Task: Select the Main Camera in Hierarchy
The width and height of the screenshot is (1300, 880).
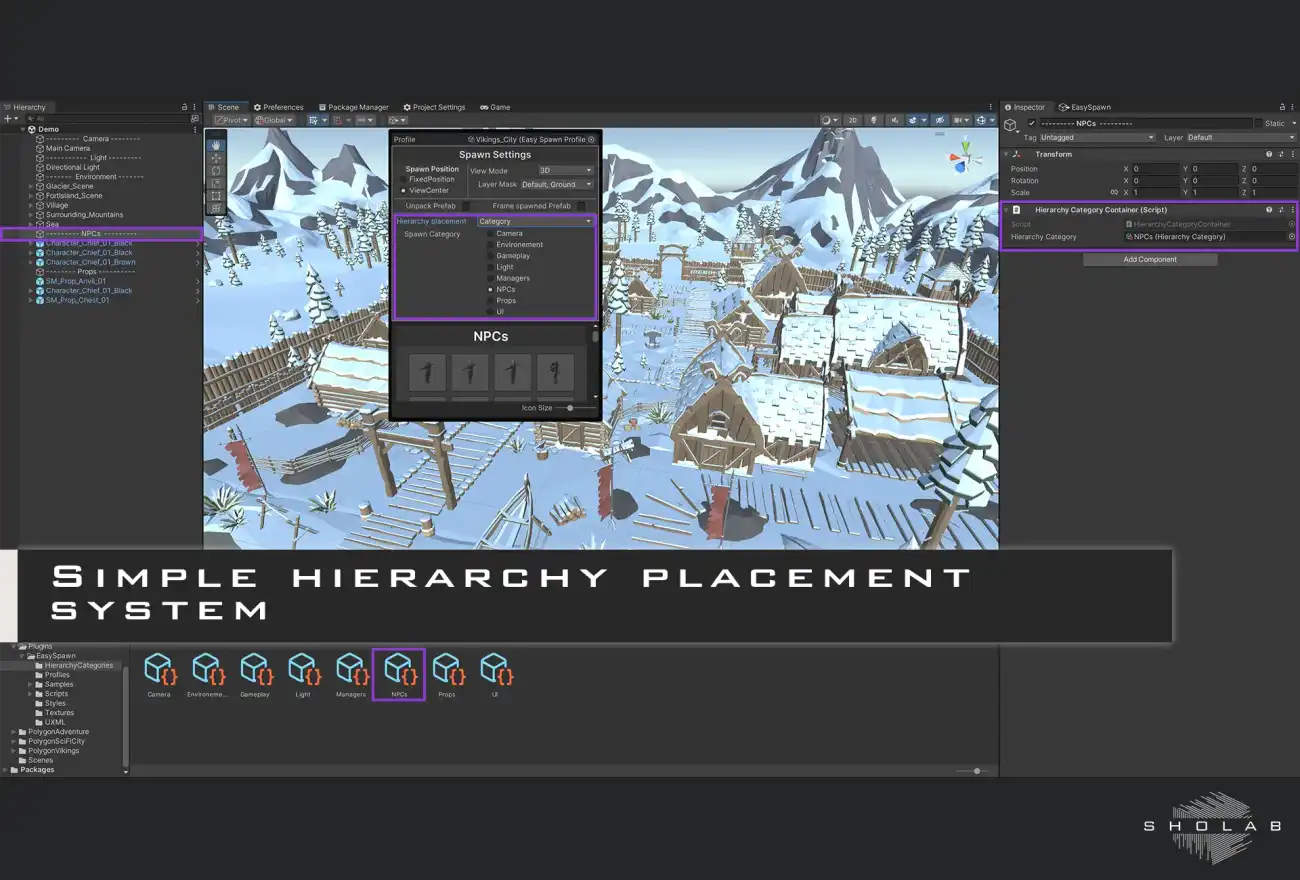Action: (68, 148)
